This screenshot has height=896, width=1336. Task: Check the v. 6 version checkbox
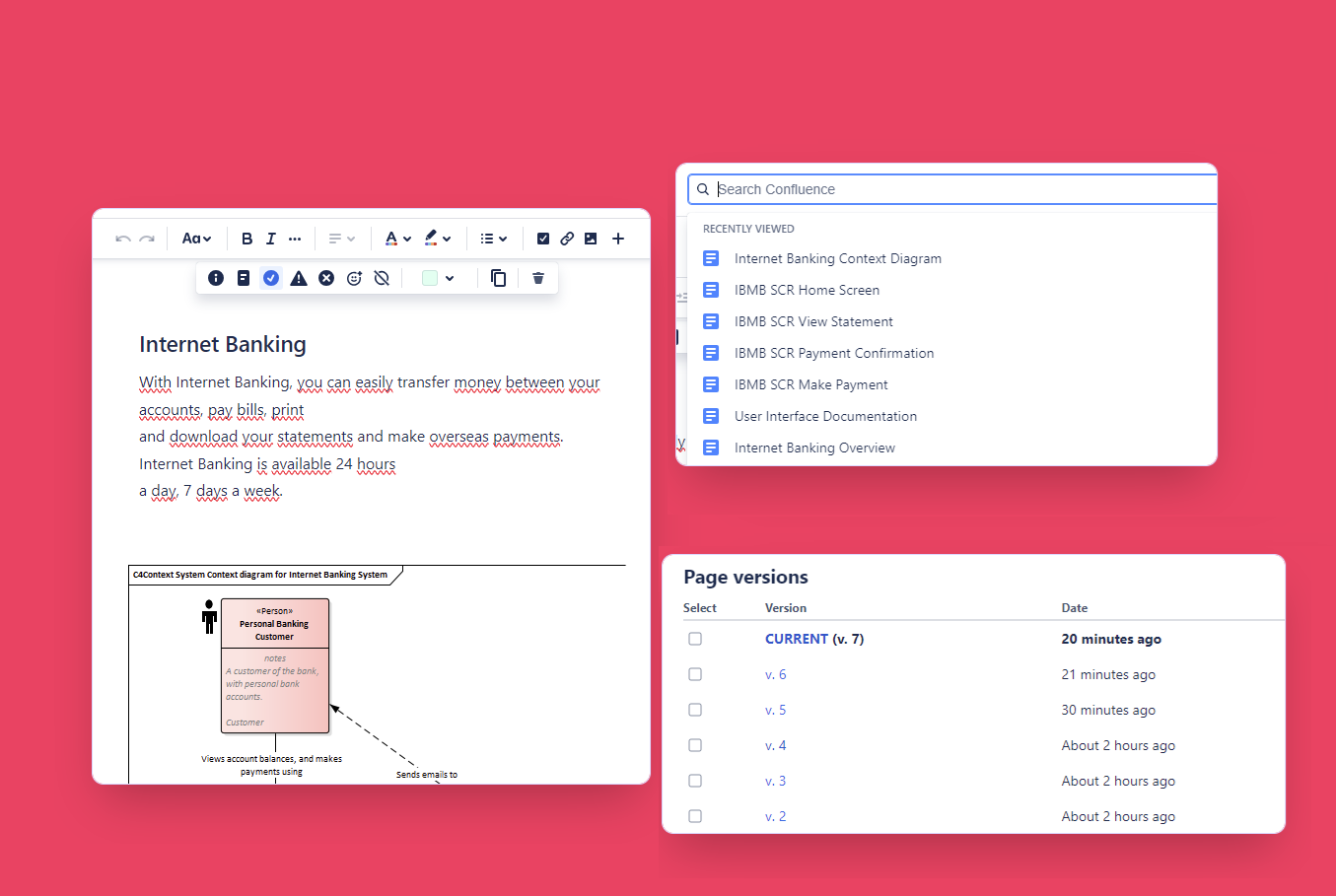(x=695, y=674)
